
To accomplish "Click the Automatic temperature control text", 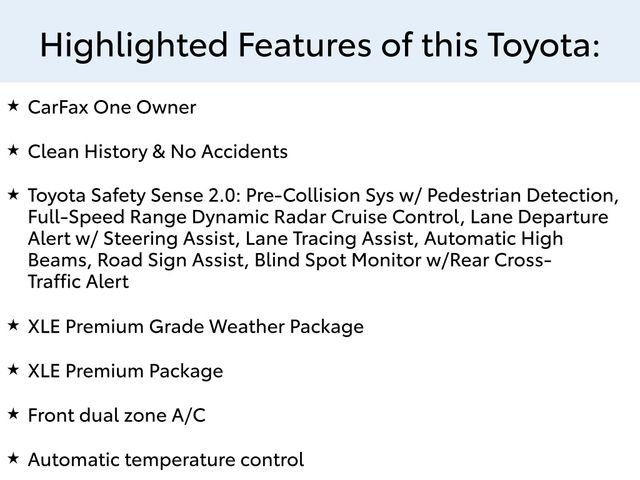I will [x=166, y=460].
